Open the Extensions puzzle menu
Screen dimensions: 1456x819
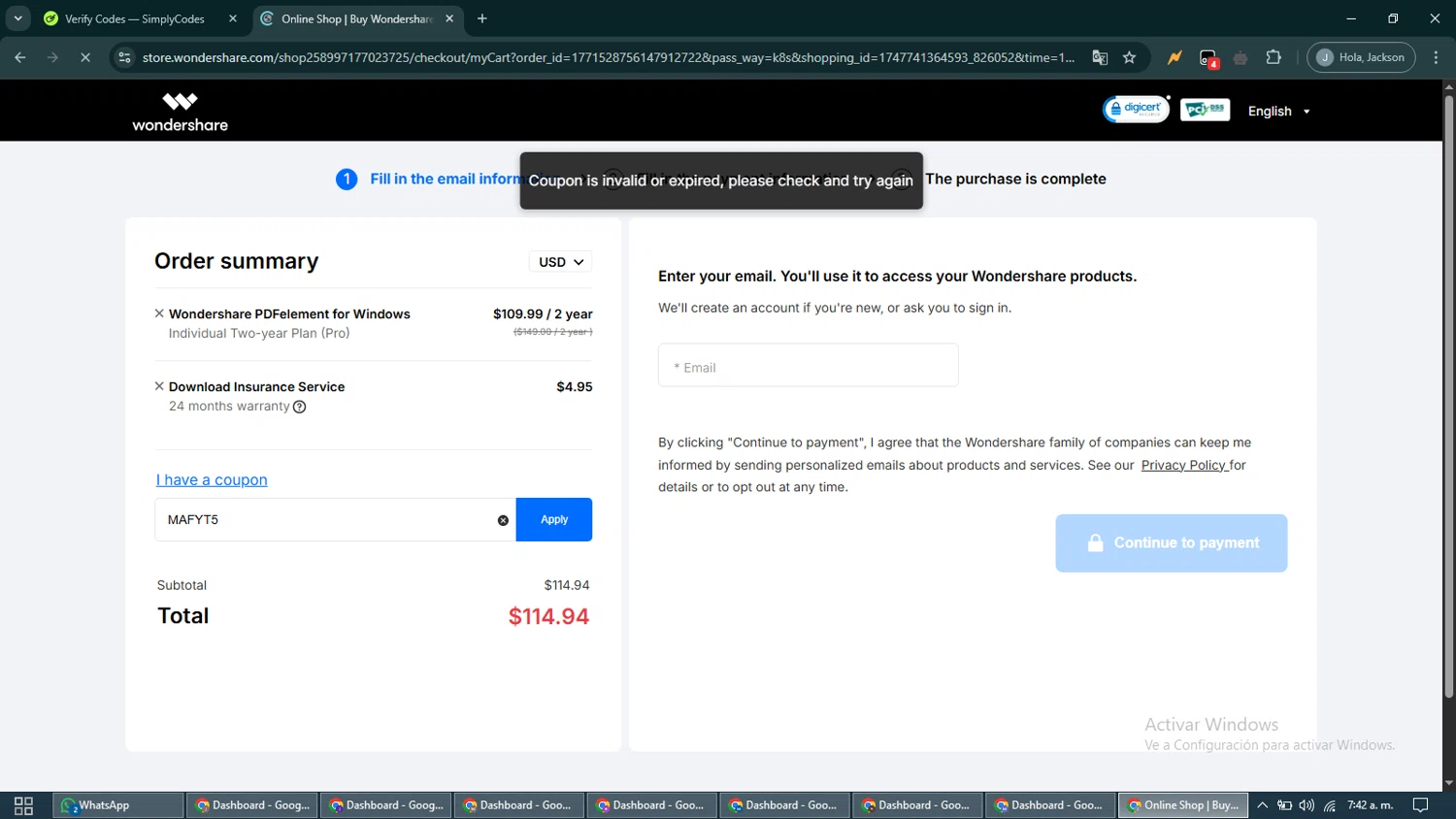click(x=1274, y=57)
